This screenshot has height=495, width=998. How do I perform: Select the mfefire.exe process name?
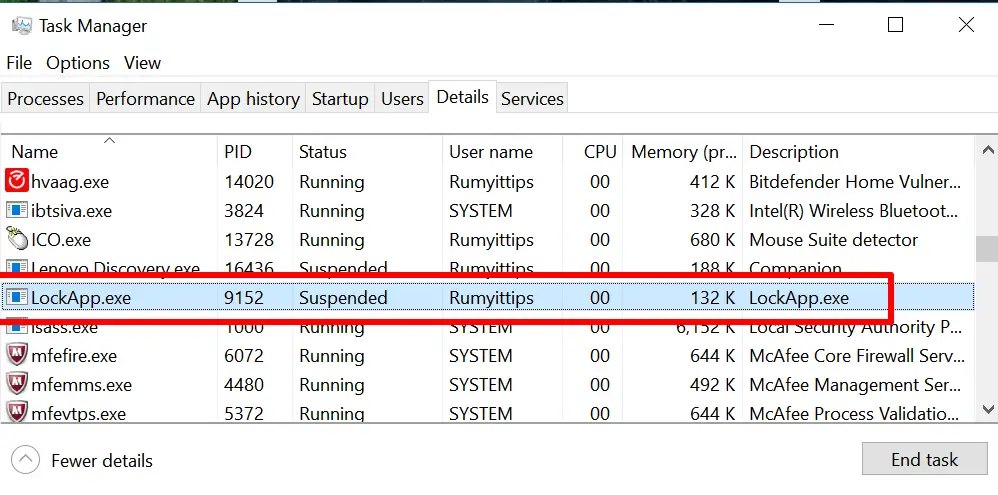[74, 355]
